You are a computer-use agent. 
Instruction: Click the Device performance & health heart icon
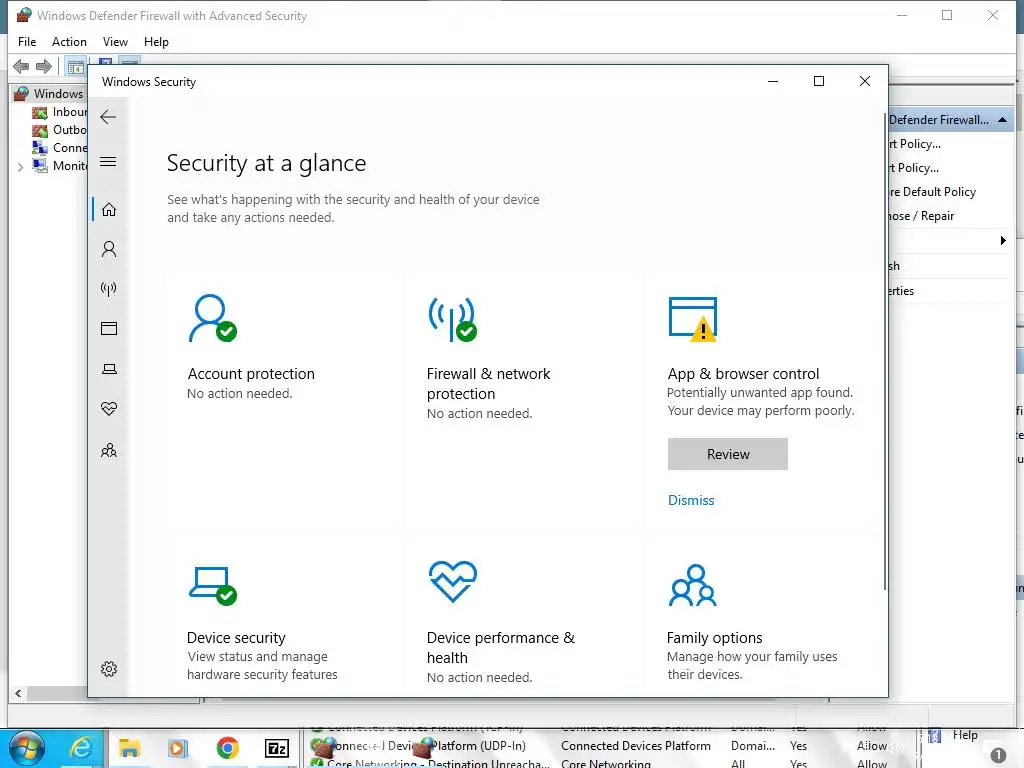453,581
